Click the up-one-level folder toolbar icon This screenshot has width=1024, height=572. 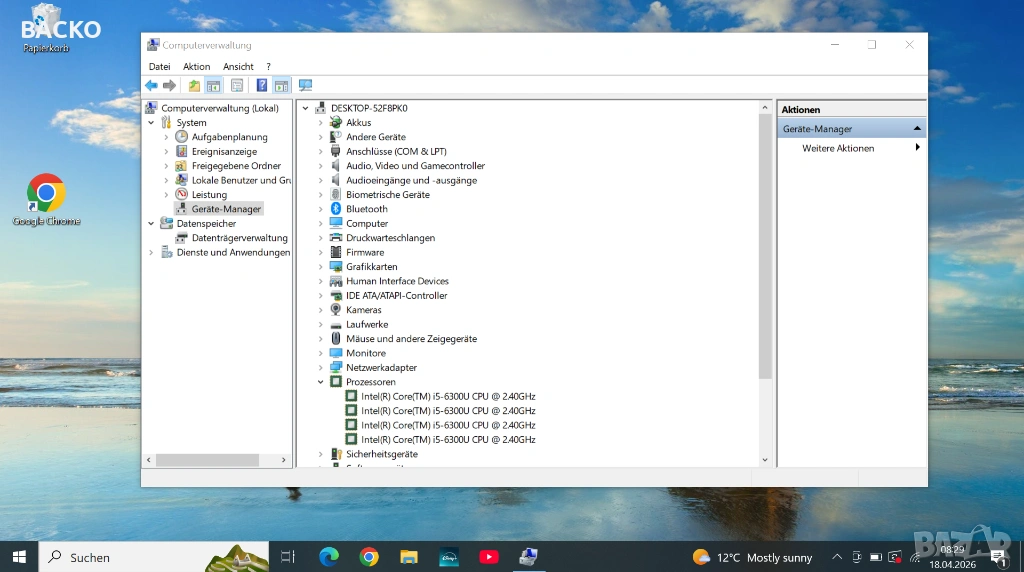pyautogui.click(x=194, y=86)
